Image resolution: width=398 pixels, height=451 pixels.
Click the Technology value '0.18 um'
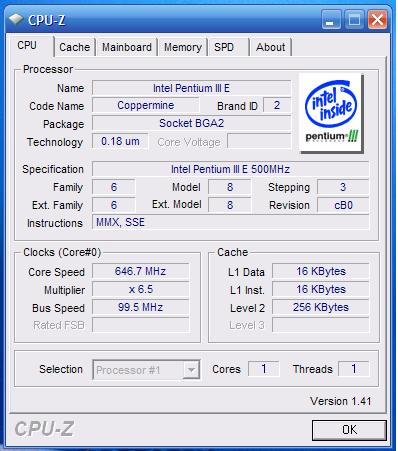120,141
